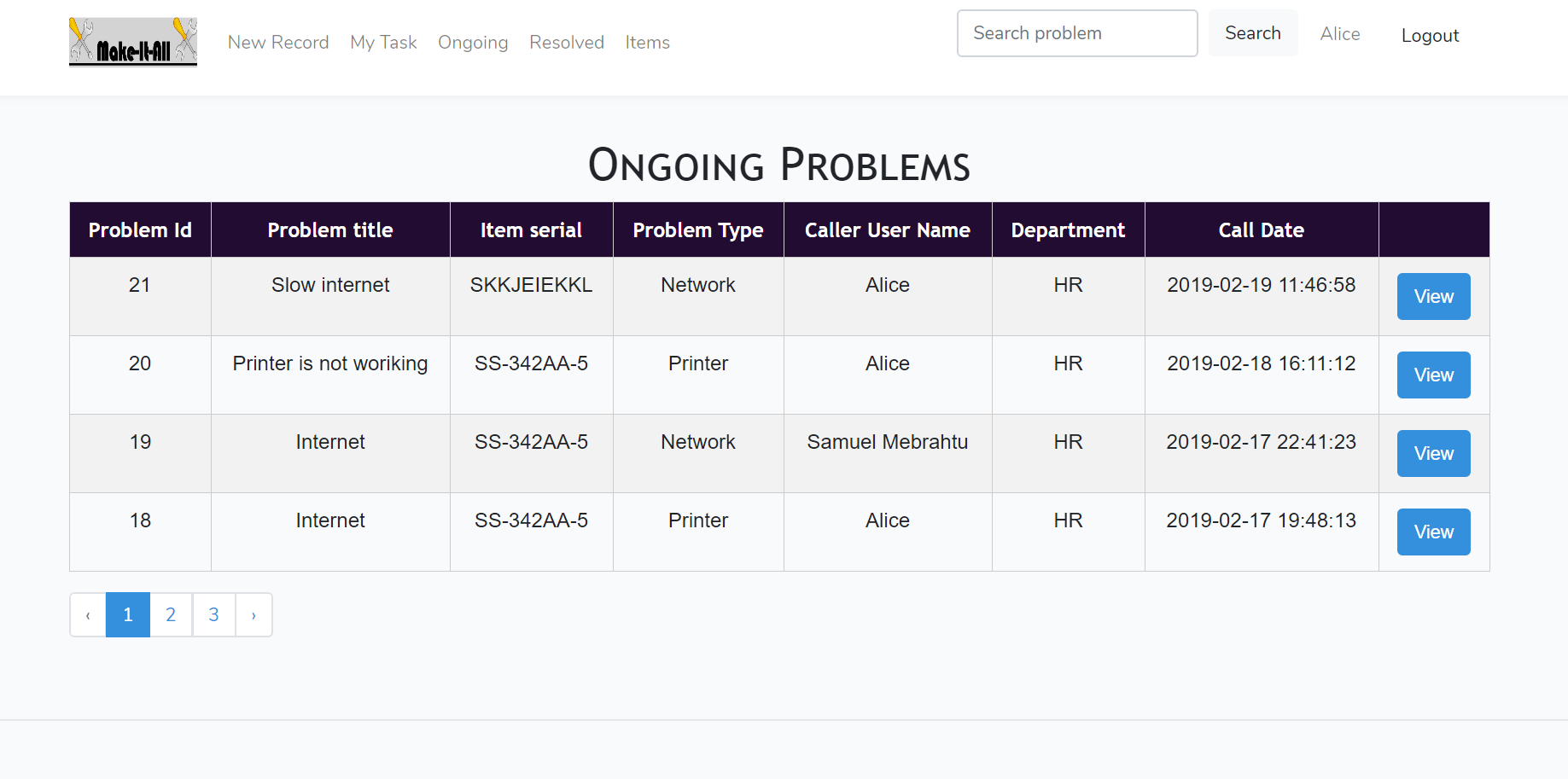This screenshot has width=1568, height=779.
Task: Go to previous page arrow
Action: point(88,615)
